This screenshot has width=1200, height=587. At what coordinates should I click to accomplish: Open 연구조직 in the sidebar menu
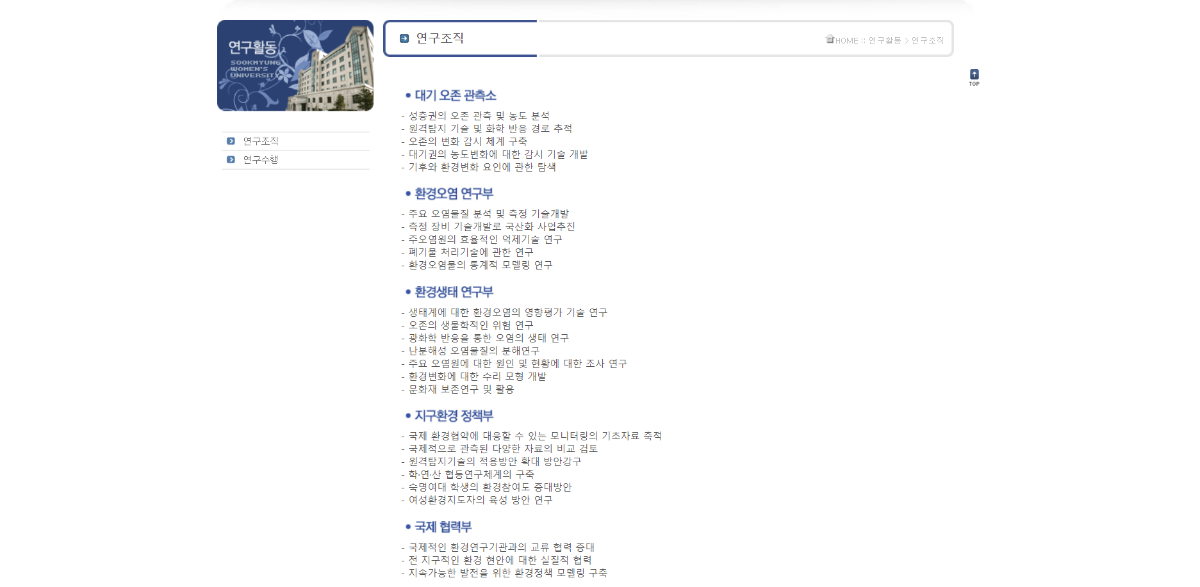coord(260,141)
